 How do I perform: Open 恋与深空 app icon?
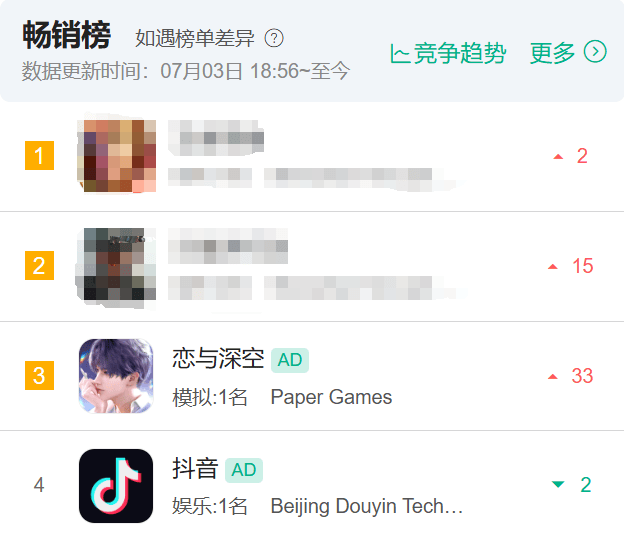coord(116,376)
